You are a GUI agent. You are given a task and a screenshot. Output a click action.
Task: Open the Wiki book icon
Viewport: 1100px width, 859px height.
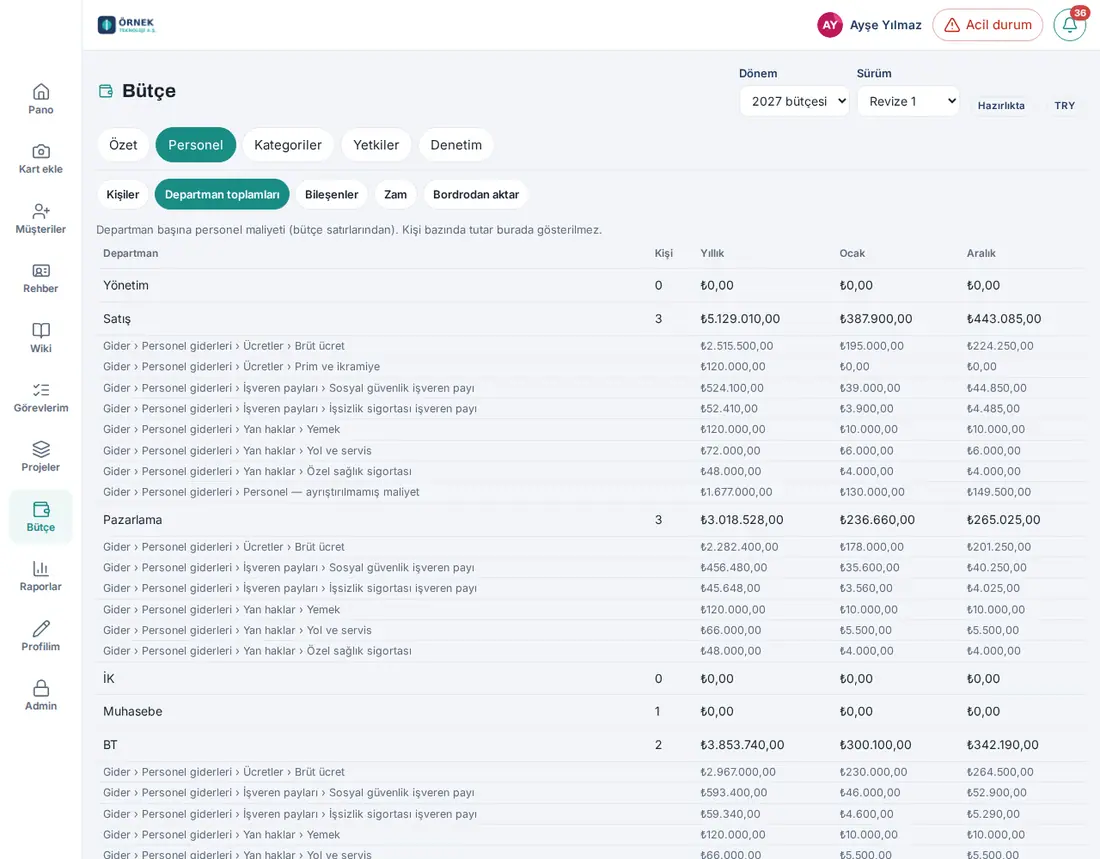(x=41, y=331)
